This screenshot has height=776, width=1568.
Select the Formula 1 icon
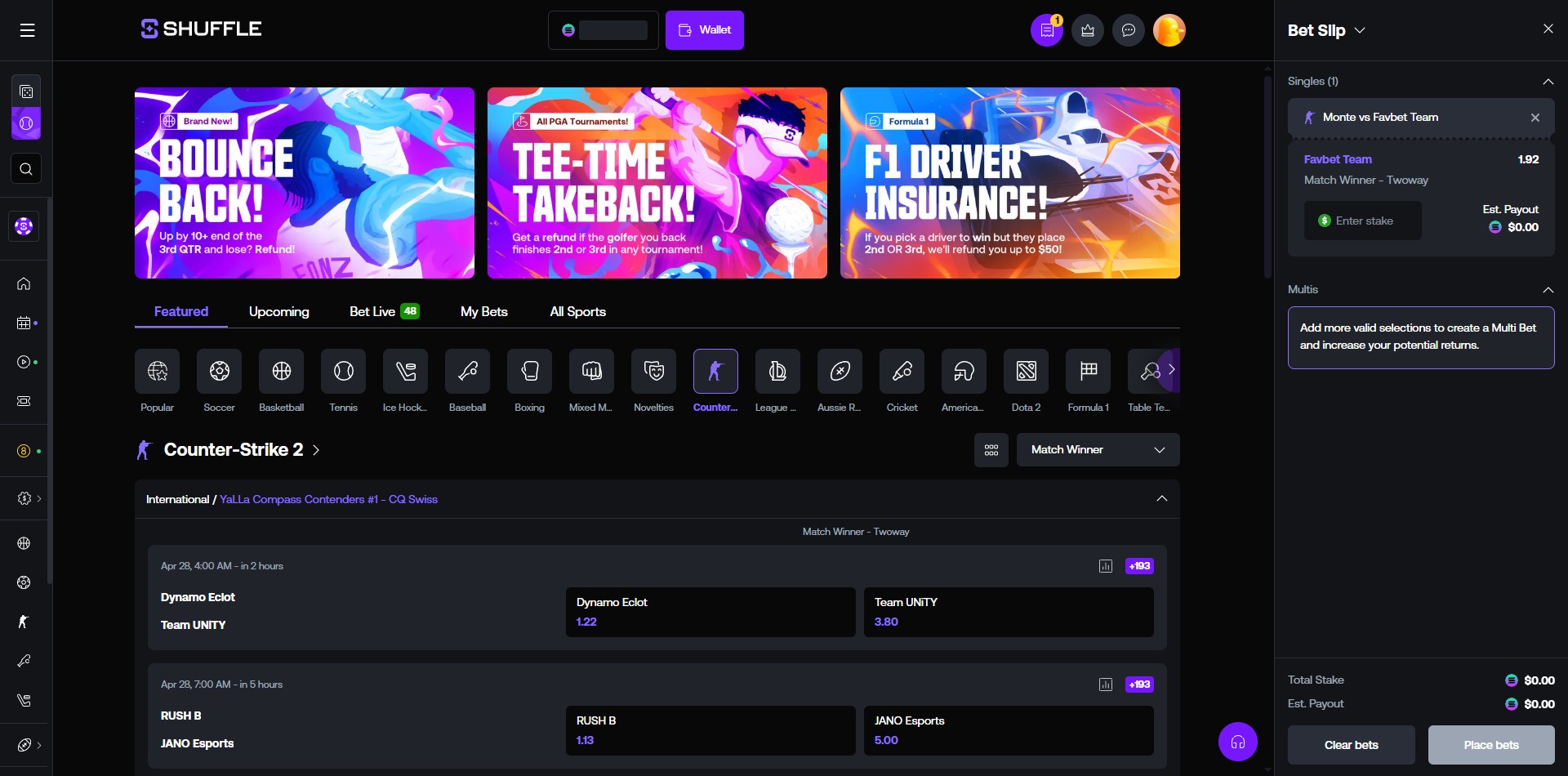[1089, 371]
